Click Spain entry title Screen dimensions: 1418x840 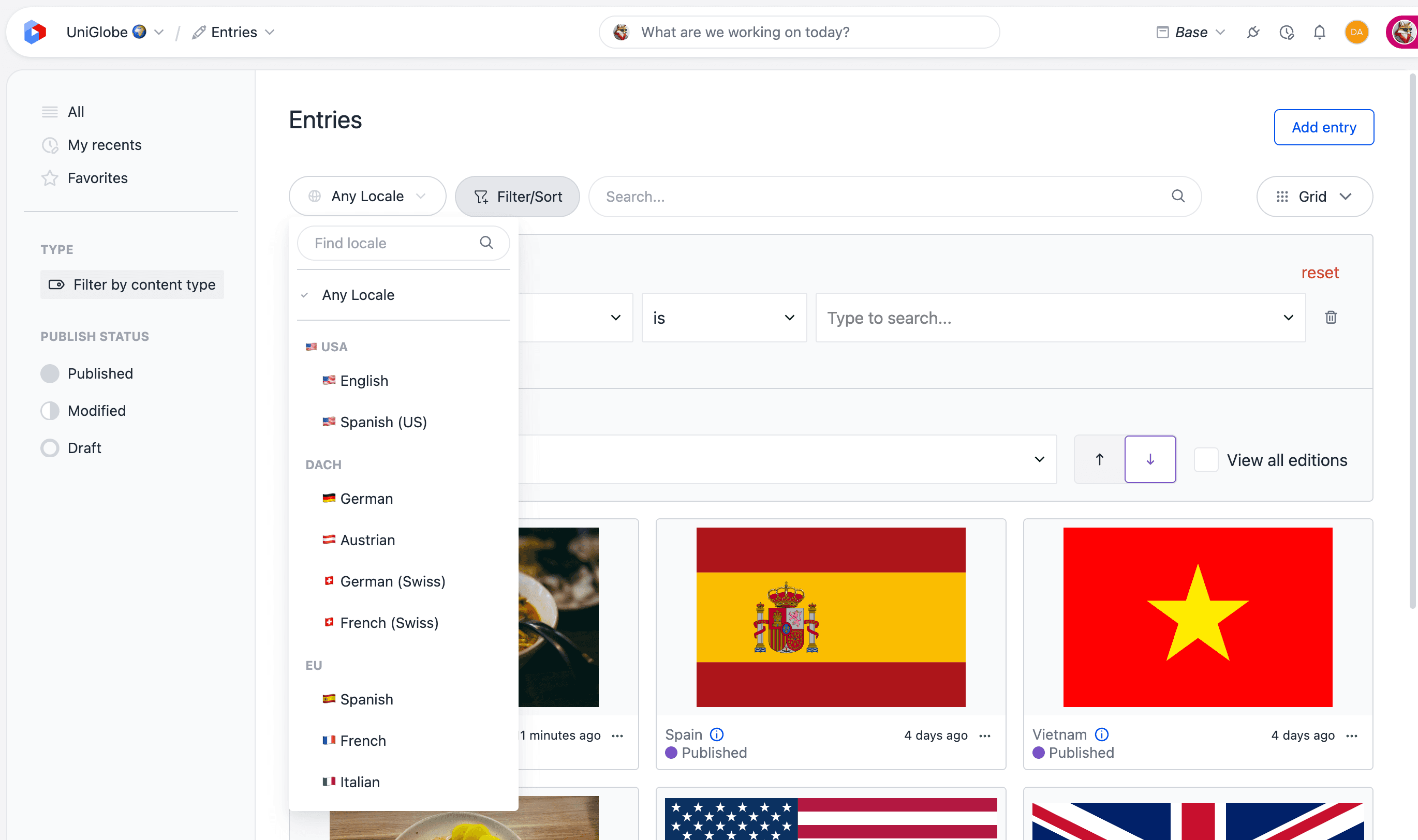tap(684, 734)
